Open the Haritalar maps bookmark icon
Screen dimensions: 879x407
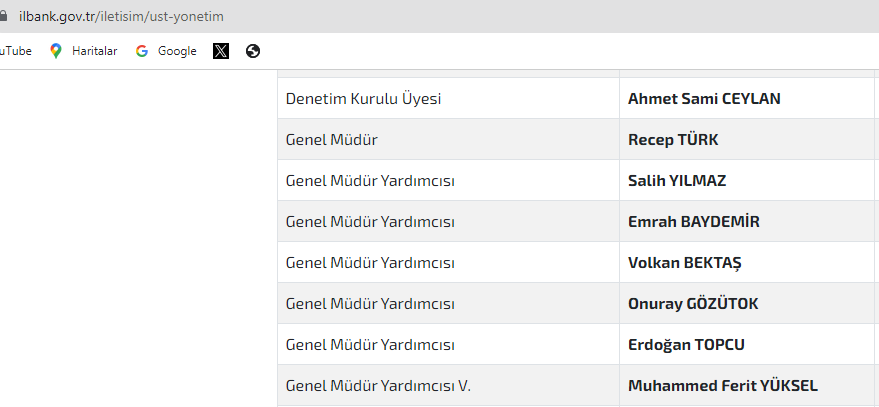tap(55, 51)
